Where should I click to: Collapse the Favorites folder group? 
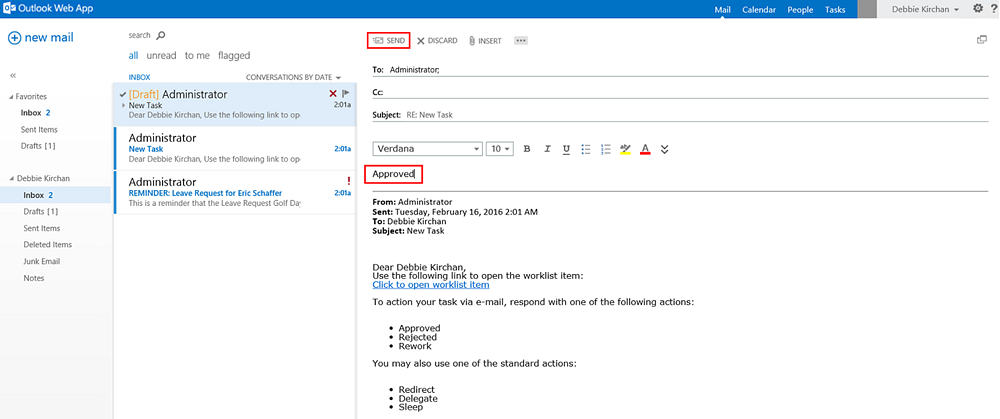(x=10, y=97)
